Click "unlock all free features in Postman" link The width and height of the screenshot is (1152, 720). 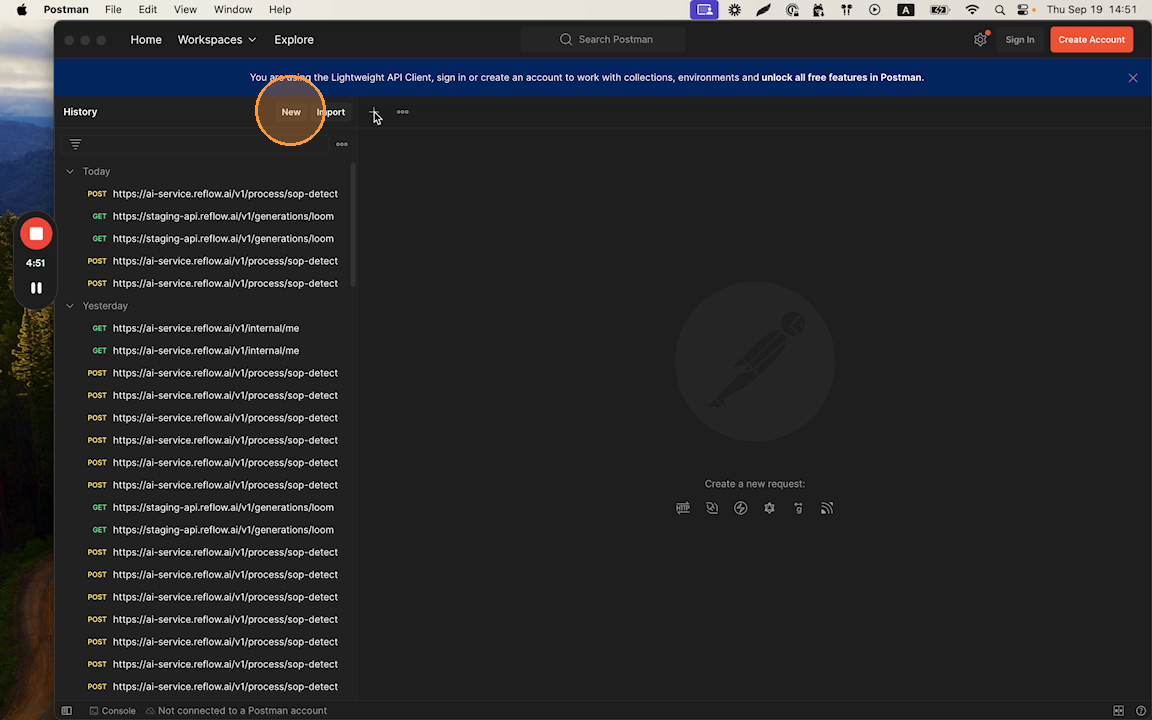[842, 77]
